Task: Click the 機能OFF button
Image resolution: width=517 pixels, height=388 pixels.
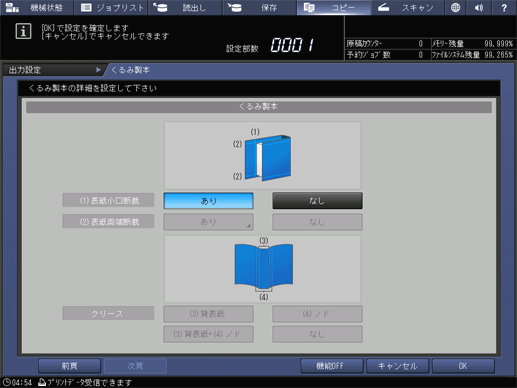Action: [332, 366]
